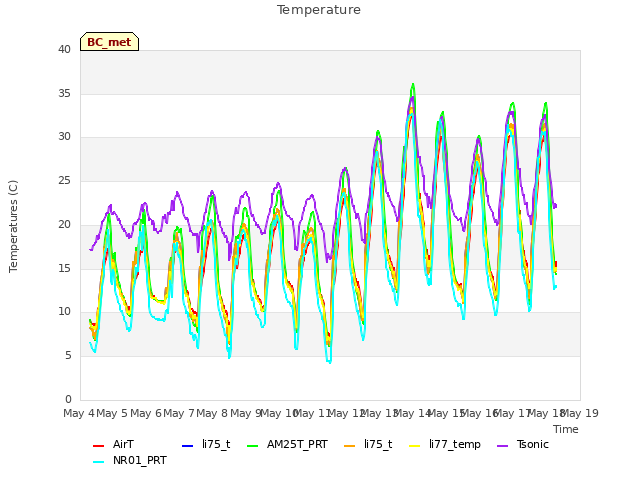Click the y-axis tick label 10
The height and width of the screenshot is (480, 640).
point(64,312)
